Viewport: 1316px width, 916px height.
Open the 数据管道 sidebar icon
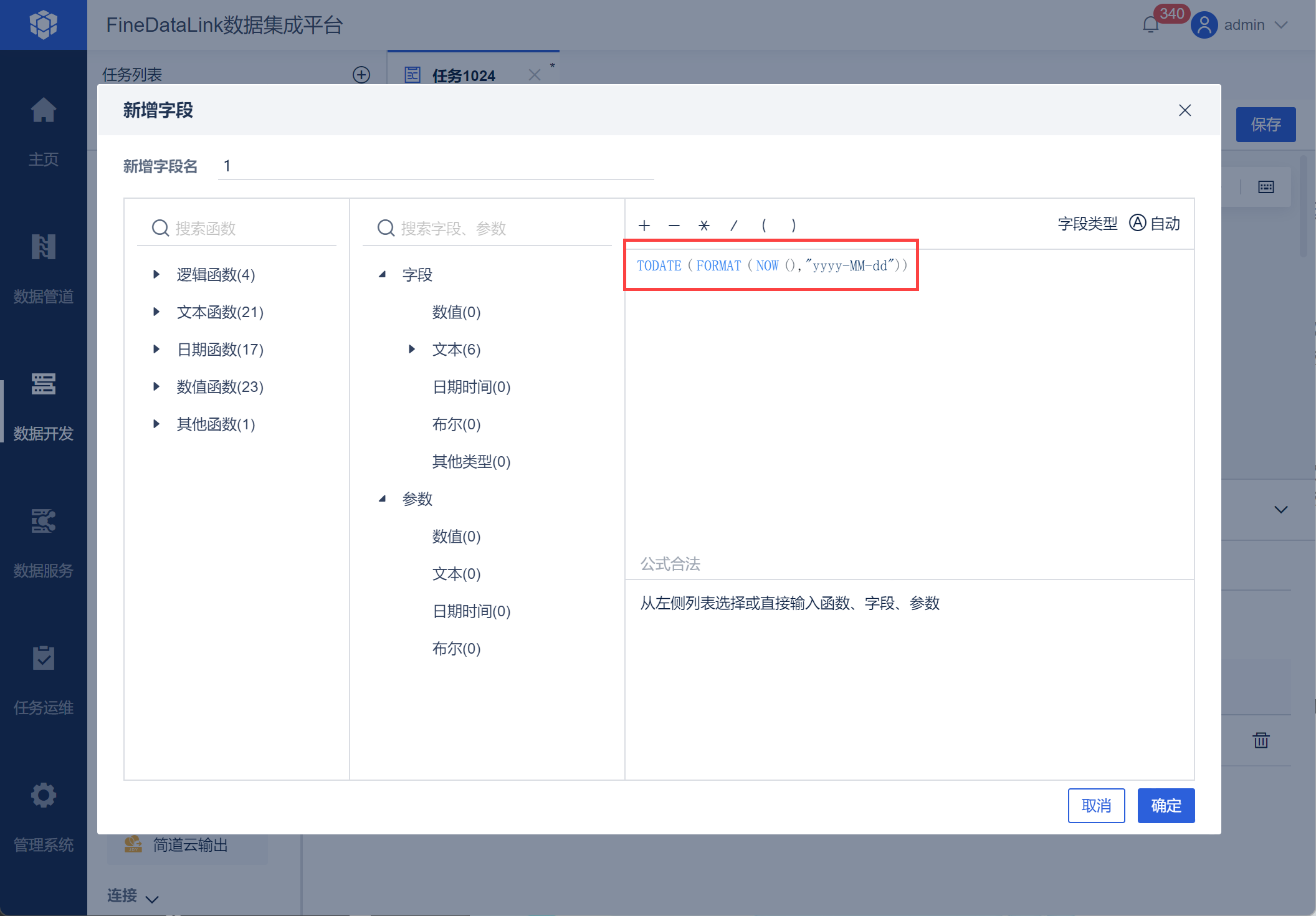pyautogui.click(x=43, y=247)
